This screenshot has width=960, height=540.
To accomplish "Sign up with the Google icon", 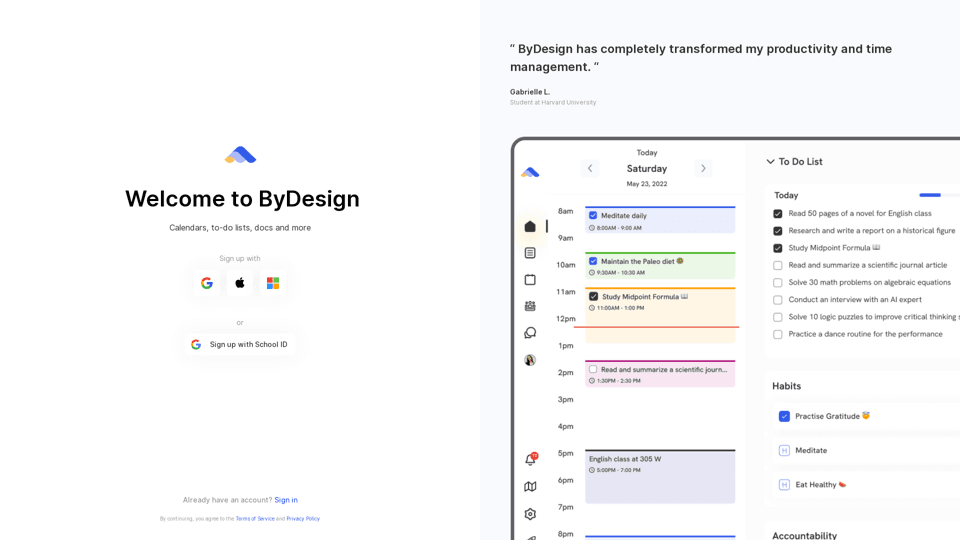I will pyautogui.click(x=207, y=283).
